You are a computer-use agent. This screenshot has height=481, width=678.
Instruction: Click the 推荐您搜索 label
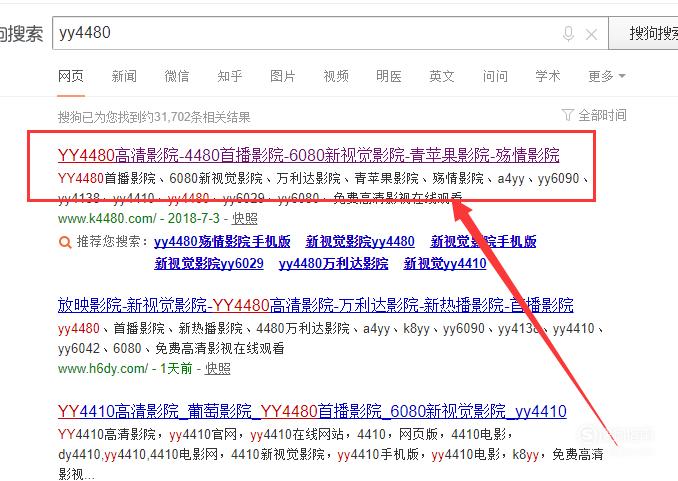(x=112, y=241)
